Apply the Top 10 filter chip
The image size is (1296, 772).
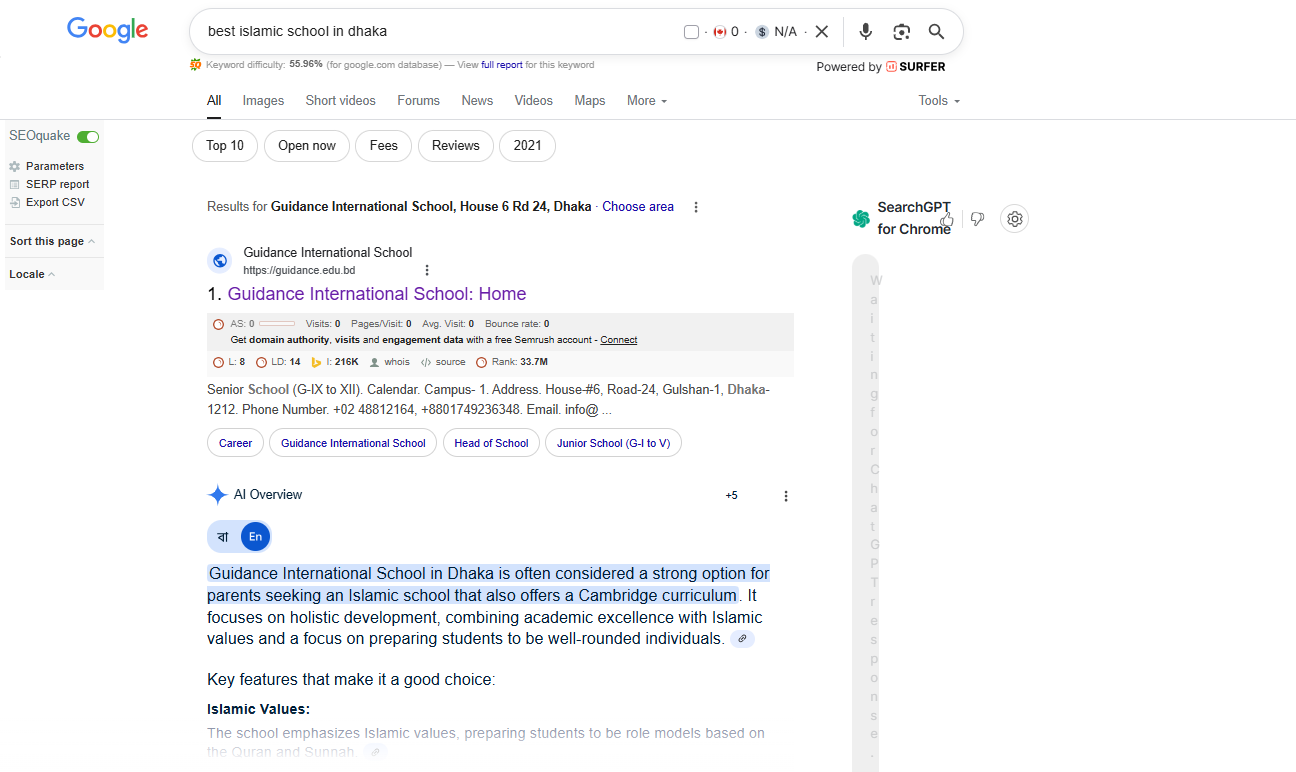[x=225, y=146]
